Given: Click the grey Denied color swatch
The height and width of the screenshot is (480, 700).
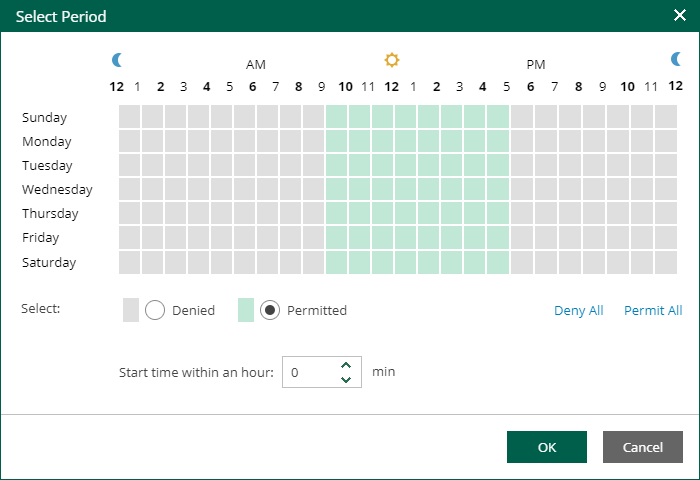Looking at the screenshot, I should [131, 310].
